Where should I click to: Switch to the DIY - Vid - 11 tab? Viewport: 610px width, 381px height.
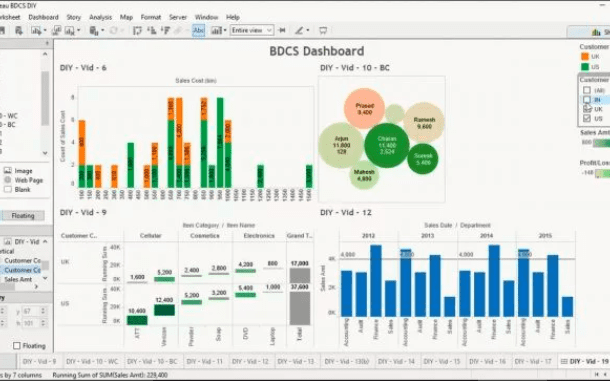pos(205,362)
